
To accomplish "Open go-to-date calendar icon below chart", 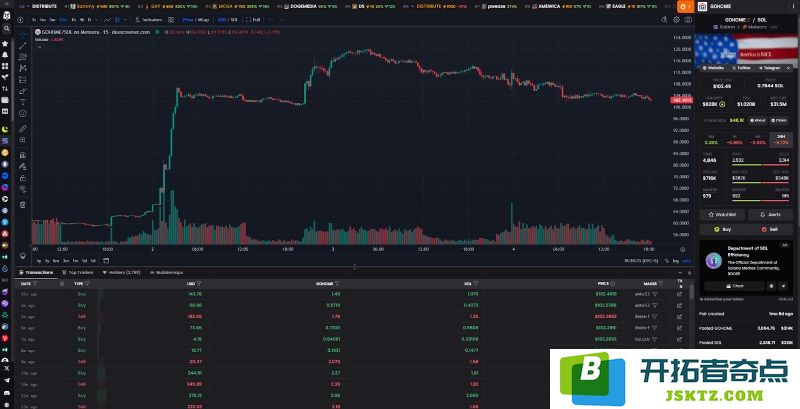I will 106,261.
